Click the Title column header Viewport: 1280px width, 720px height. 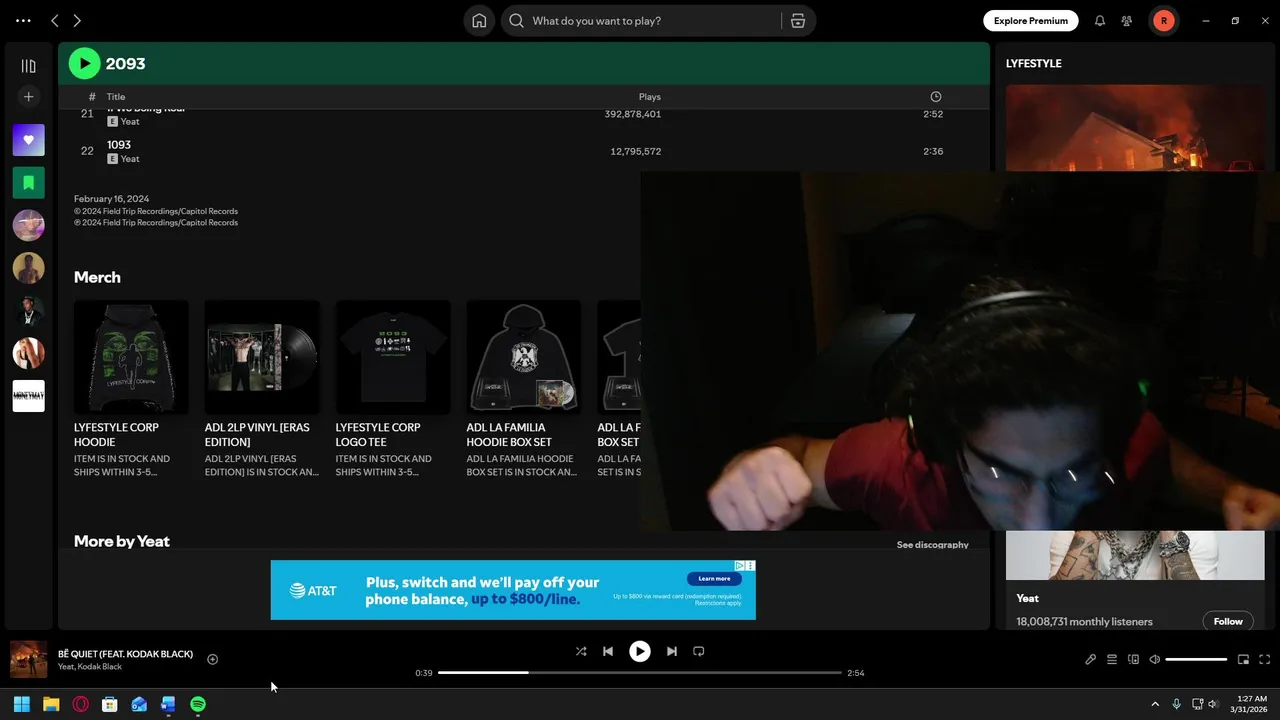[116, 97]
